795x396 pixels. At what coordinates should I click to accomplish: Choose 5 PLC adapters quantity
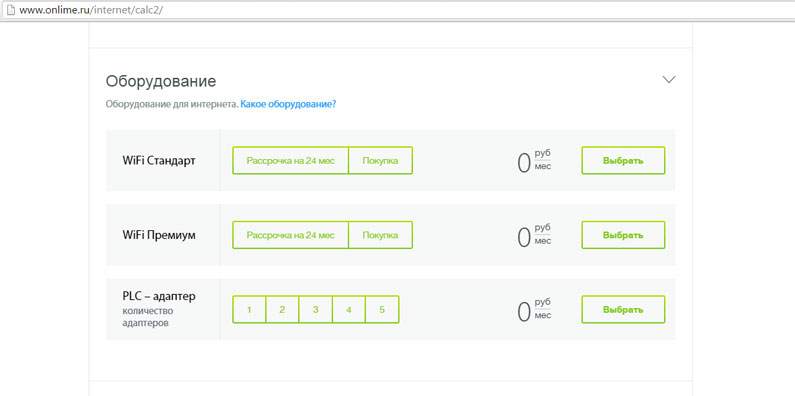point(382,310)
